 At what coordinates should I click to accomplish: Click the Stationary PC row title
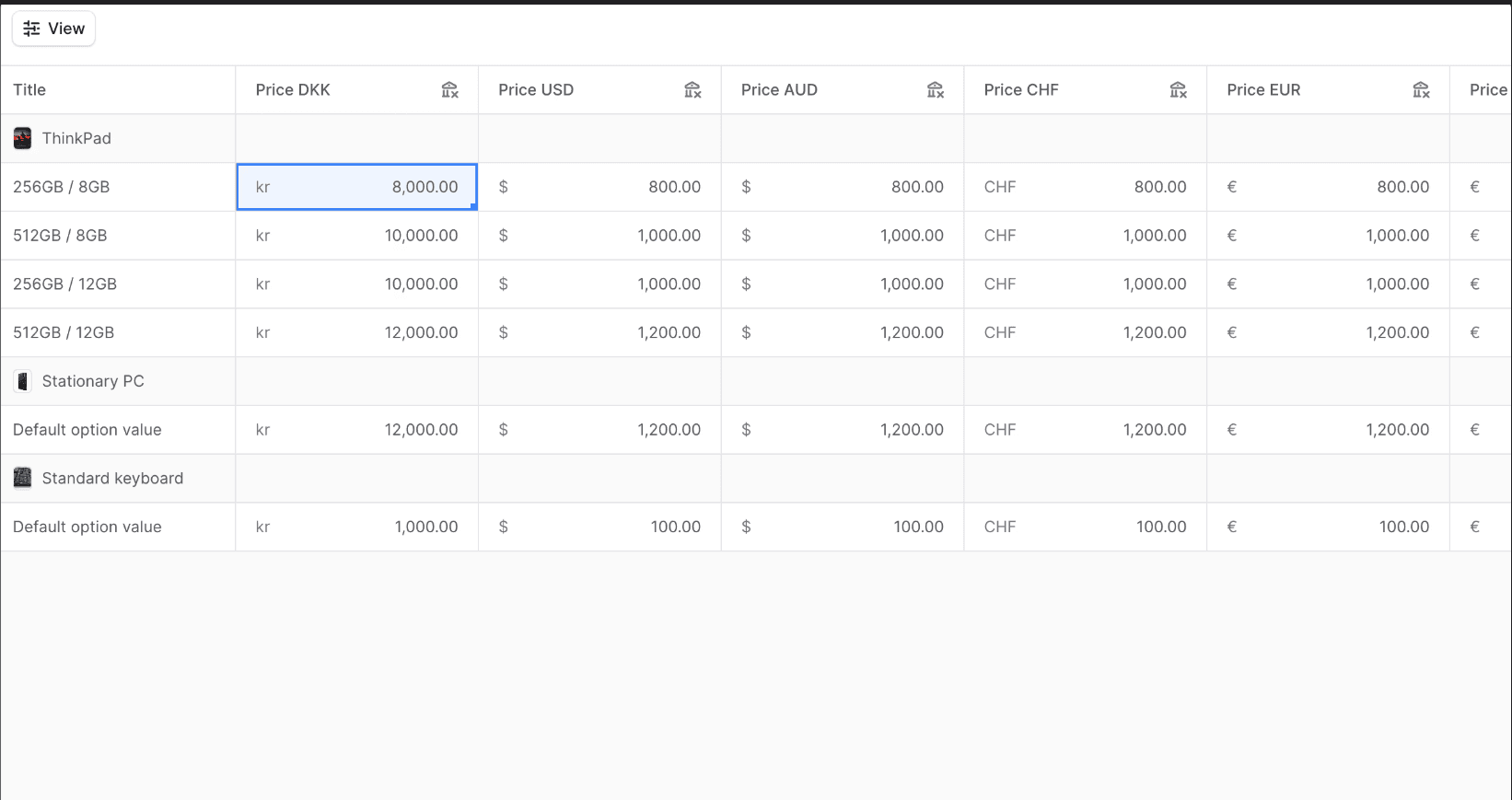pos(93,381)
